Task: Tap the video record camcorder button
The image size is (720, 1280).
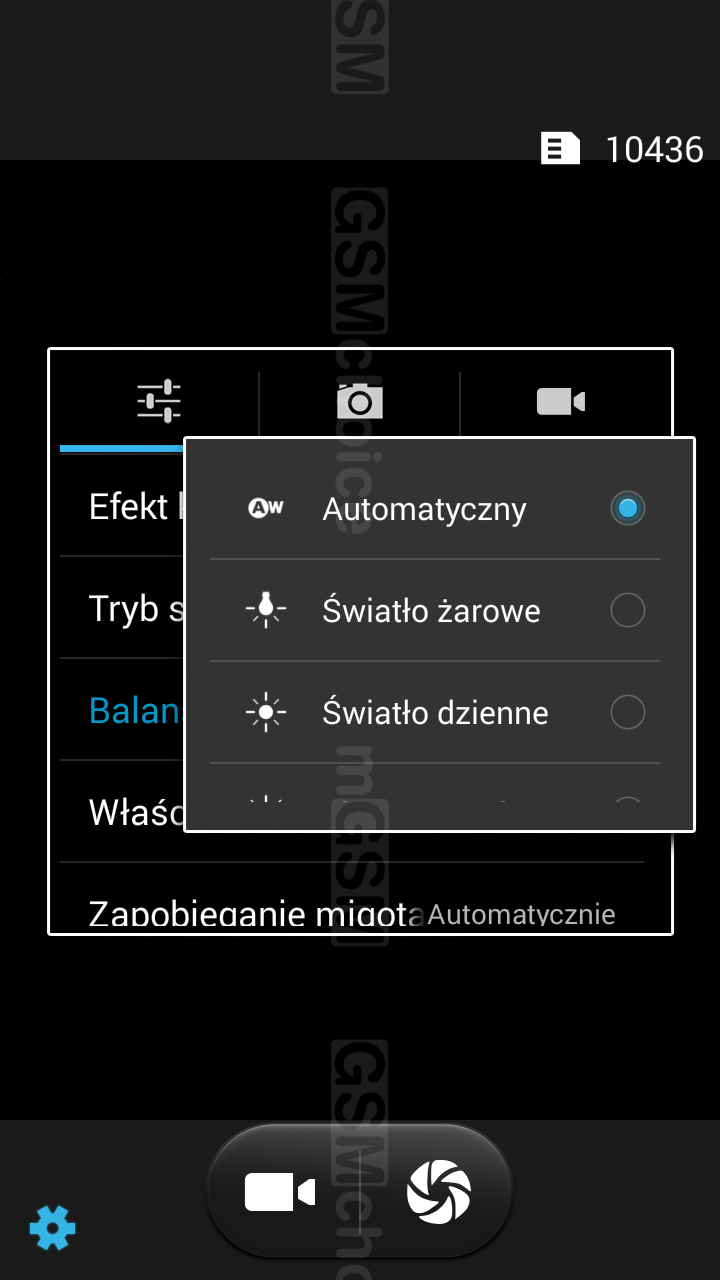Action: click(280, 1192)
